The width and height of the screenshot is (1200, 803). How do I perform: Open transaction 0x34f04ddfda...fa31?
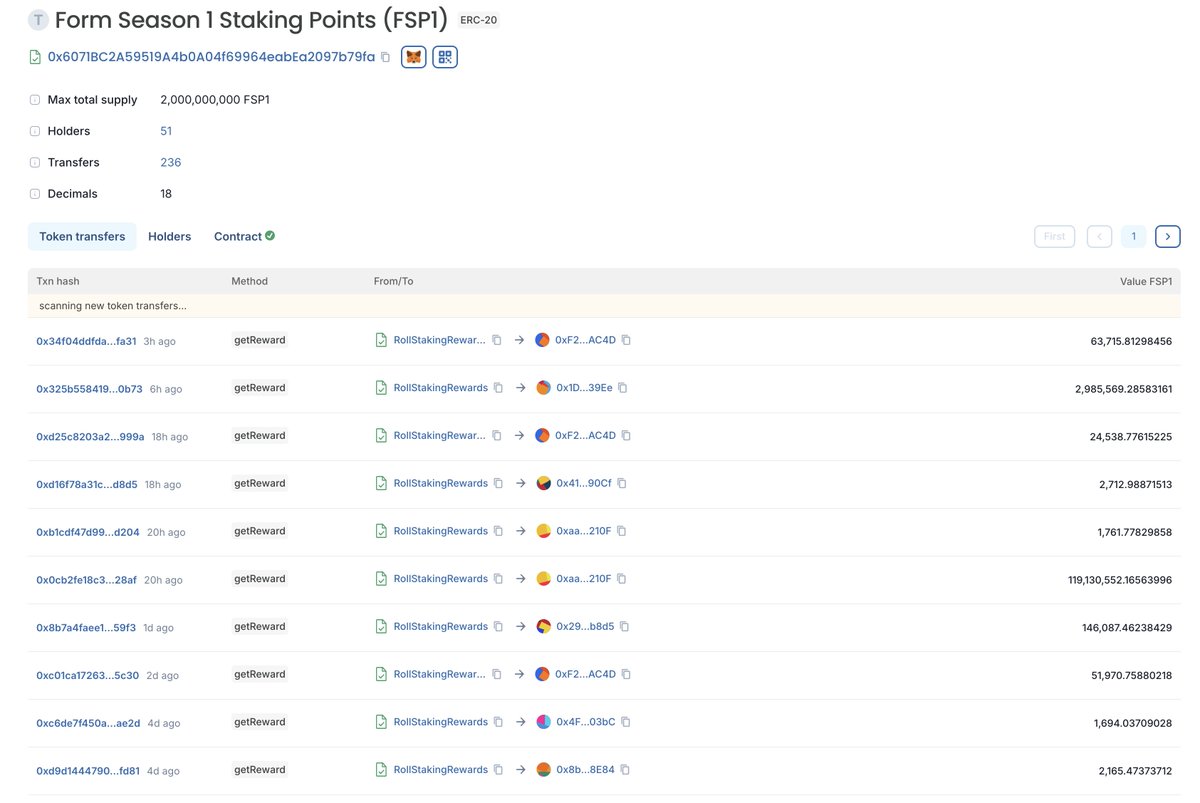coord(86,341)
